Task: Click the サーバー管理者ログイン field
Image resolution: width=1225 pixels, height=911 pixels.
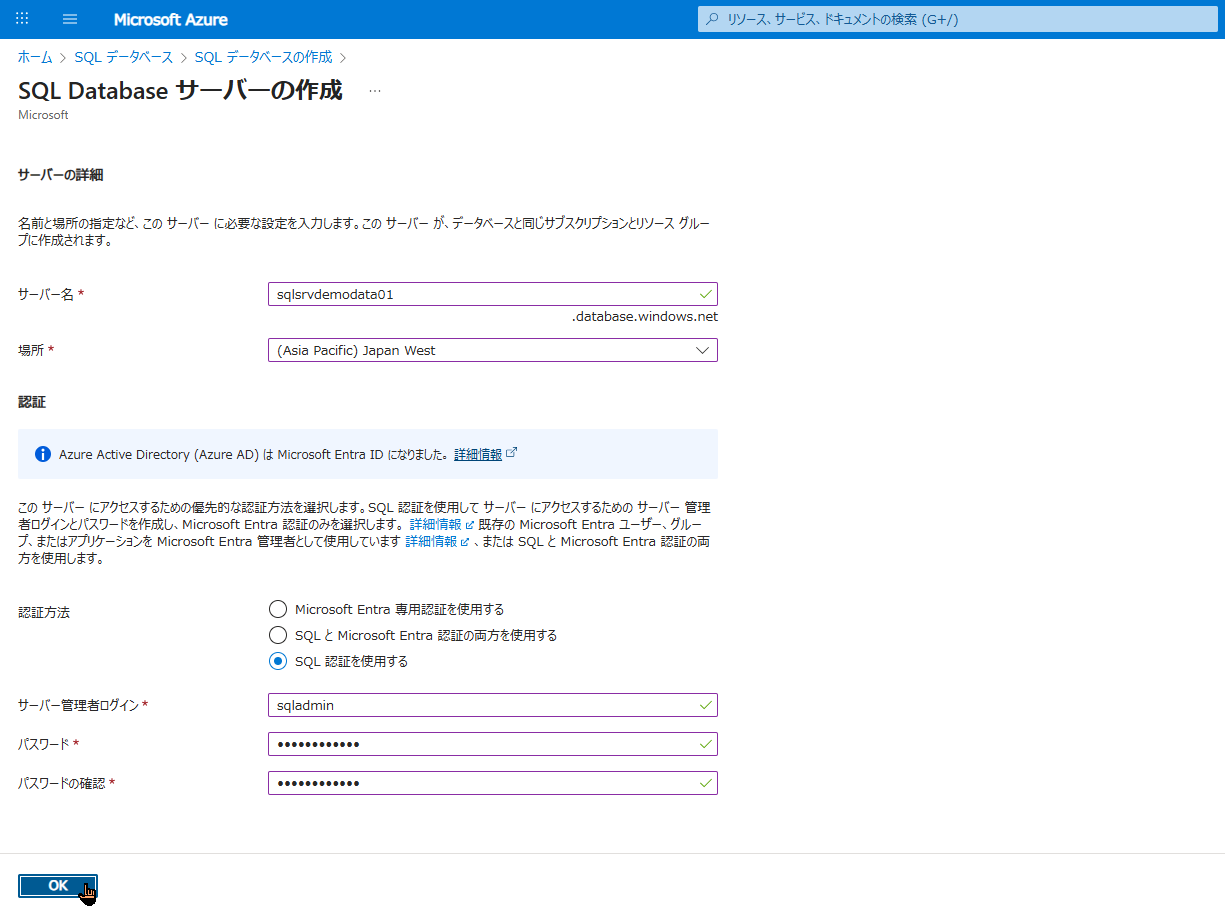Action: (480, 705)
